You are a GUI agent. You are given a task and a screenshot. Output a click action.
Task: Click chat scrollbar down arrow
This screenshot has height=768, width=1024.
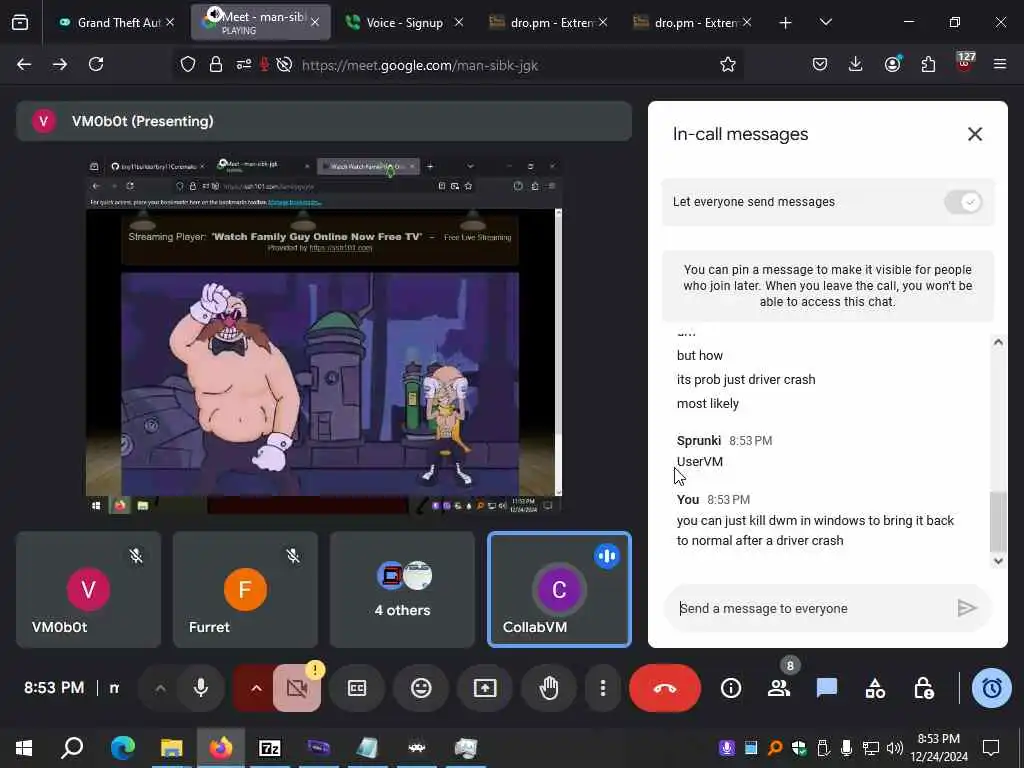998,560
